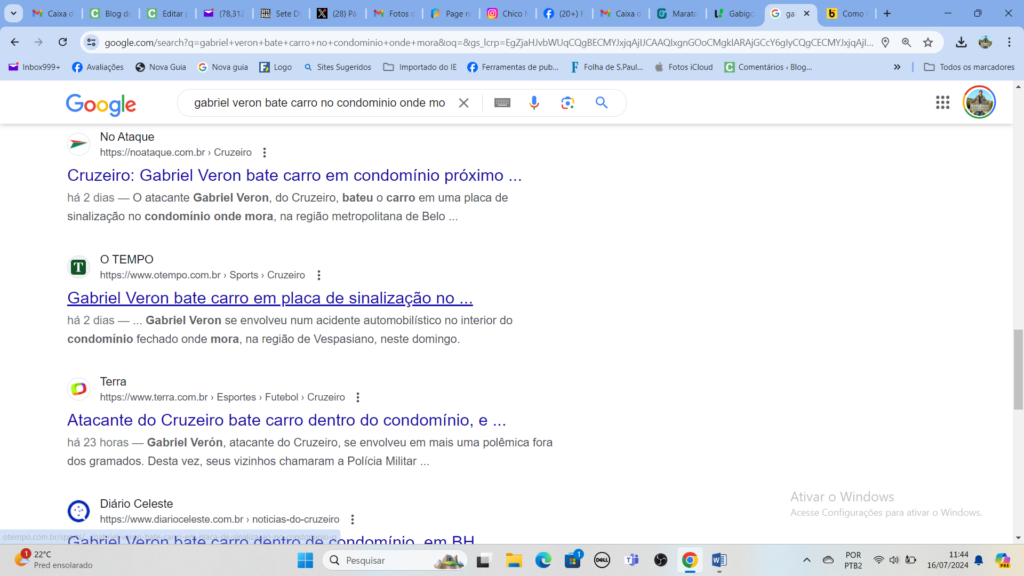Click the location pin icon in address bar

click(x=886, y=42)
